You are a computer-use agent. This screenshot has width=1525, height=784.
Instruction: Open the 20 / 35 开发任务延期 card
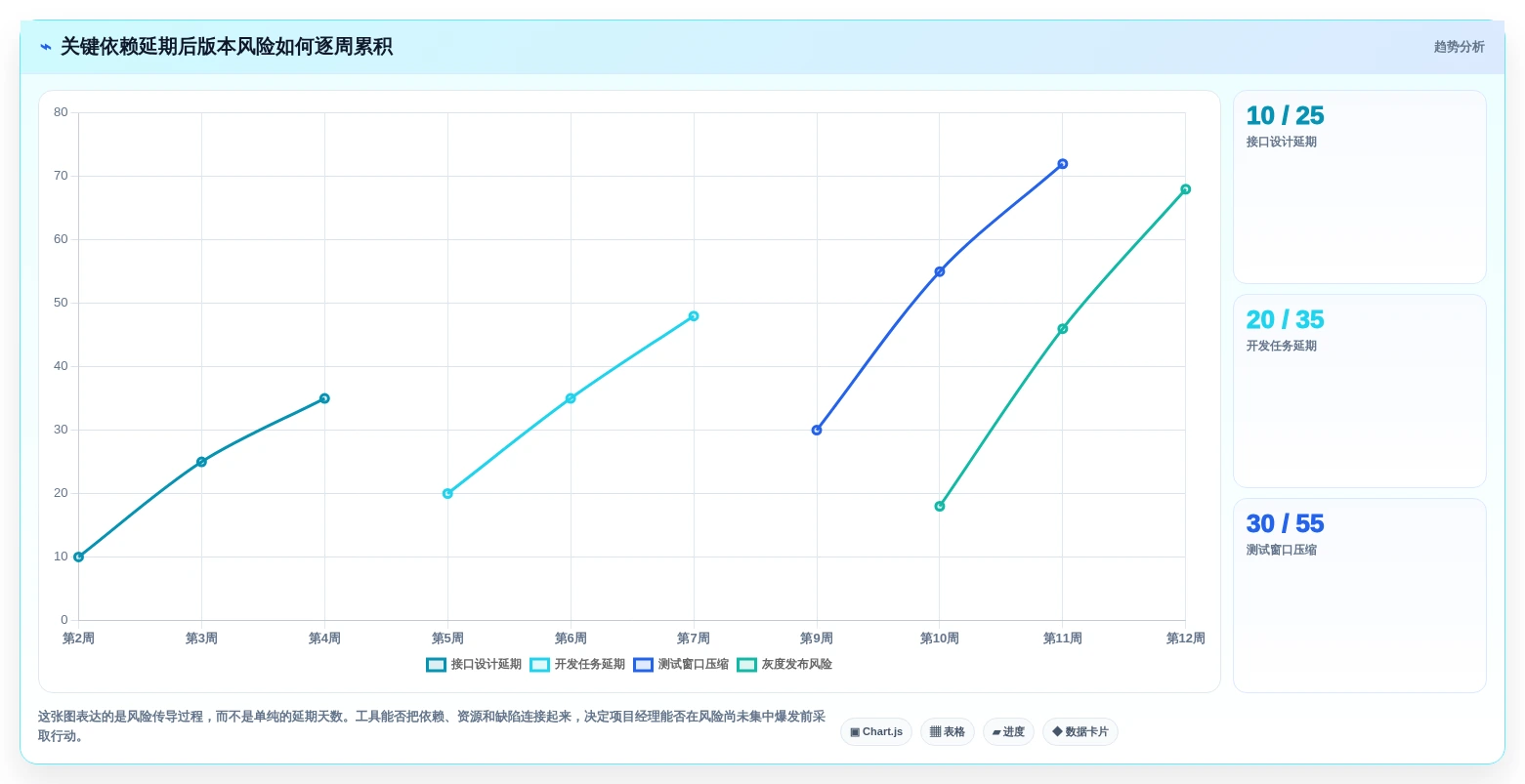click(1360, 392)
